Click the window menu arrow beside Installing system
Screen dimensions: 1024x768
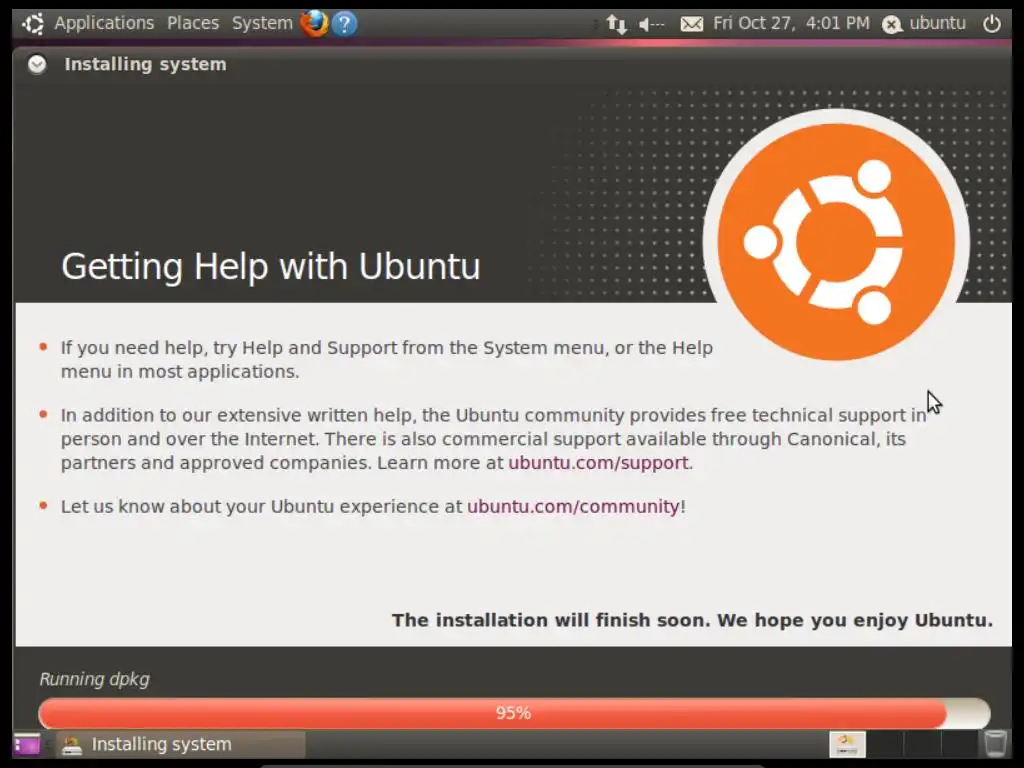point(37,64)
